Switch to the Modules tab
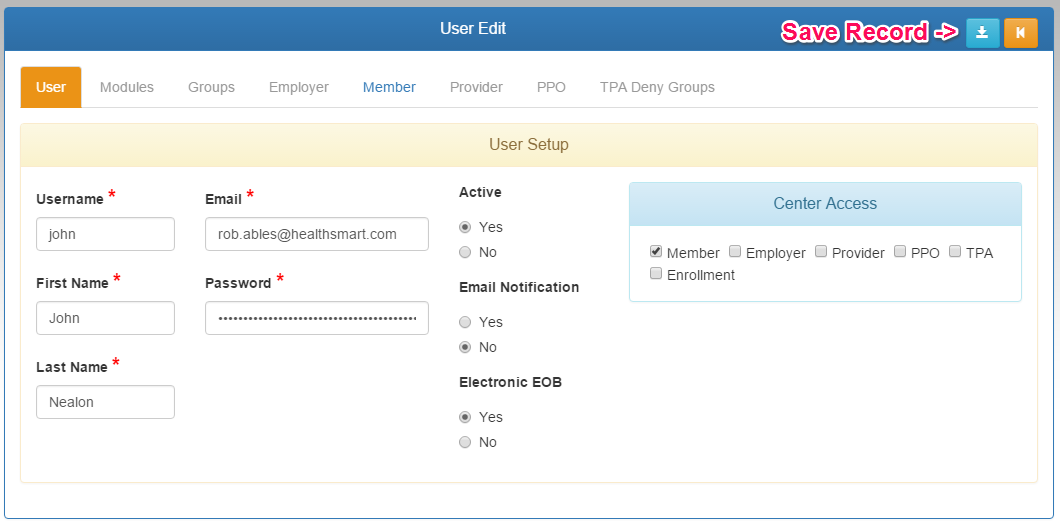The width and height of the screenshot is (1060, 525). (127, 87)
